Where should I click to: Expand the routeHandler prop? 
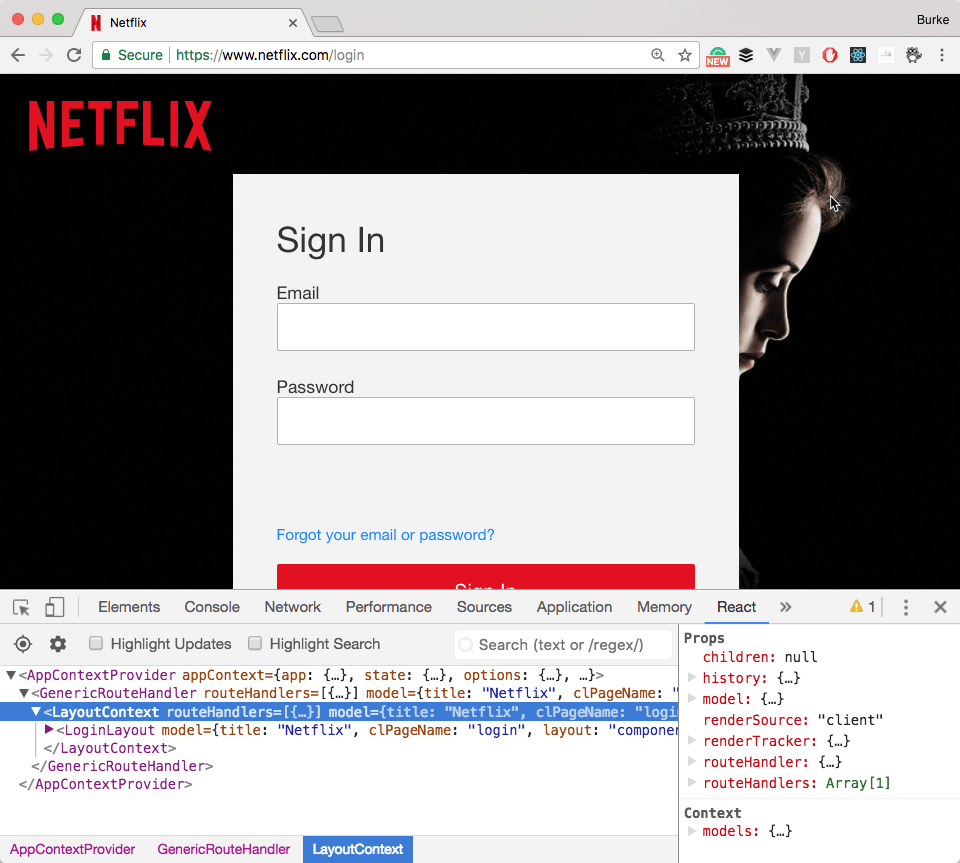[x=692, y=761]
